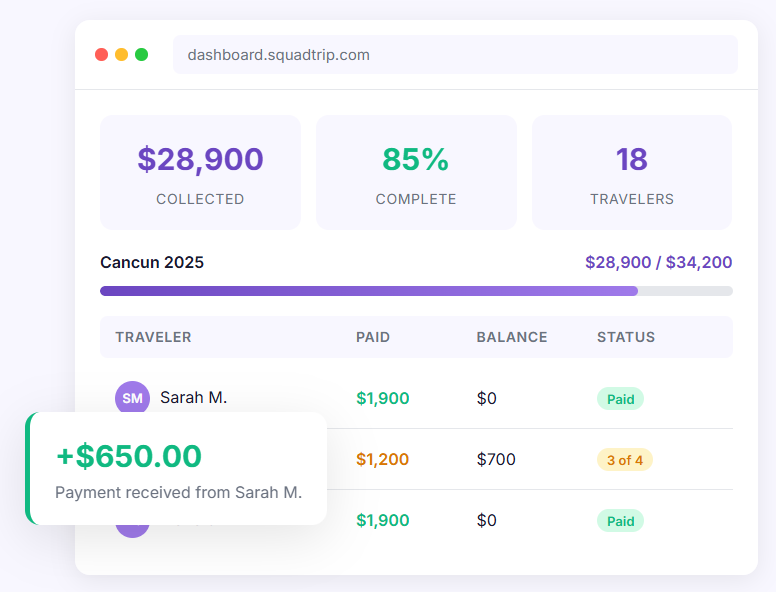Click the dashboard.squadtrip.com address bar
The height and width of the screenshot is (592, 776).
point(455,55)
